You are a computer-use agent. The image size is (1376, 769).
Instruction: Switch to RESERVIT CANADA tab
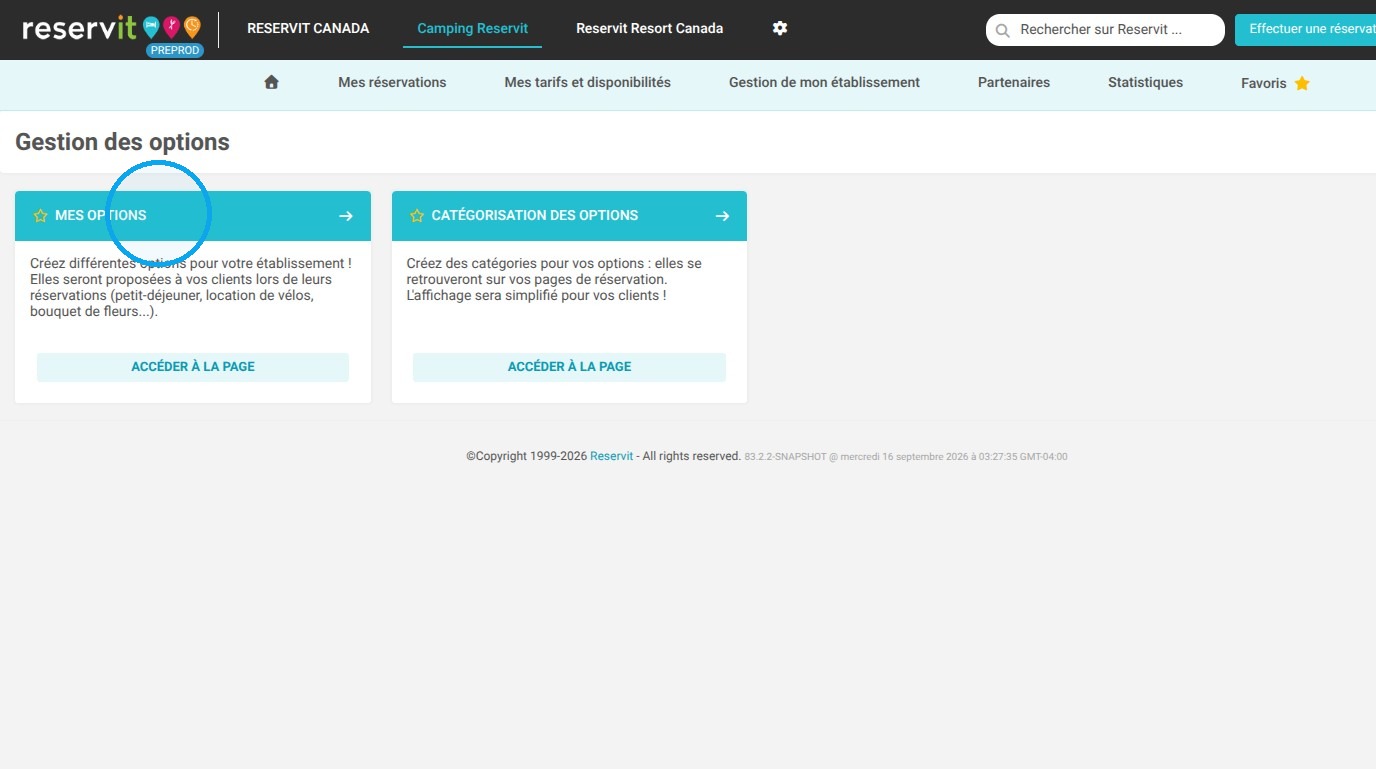(308, 28)
